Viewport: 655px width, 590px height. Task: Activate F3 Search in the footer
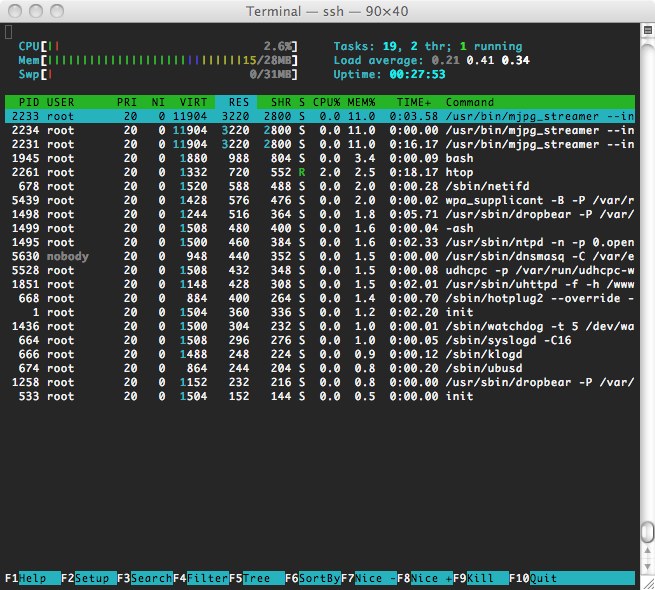[145, 578]
